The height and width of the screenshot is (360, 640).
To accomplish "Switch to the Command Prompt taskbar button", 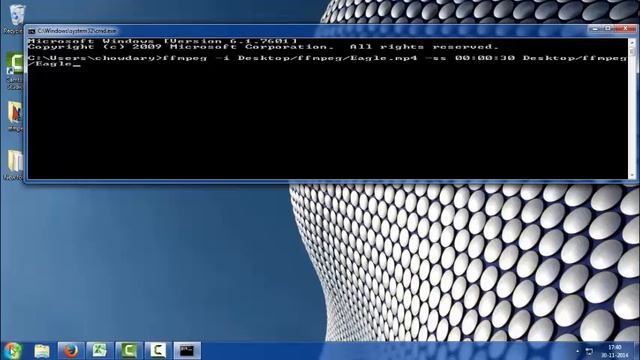I will 187,351.
